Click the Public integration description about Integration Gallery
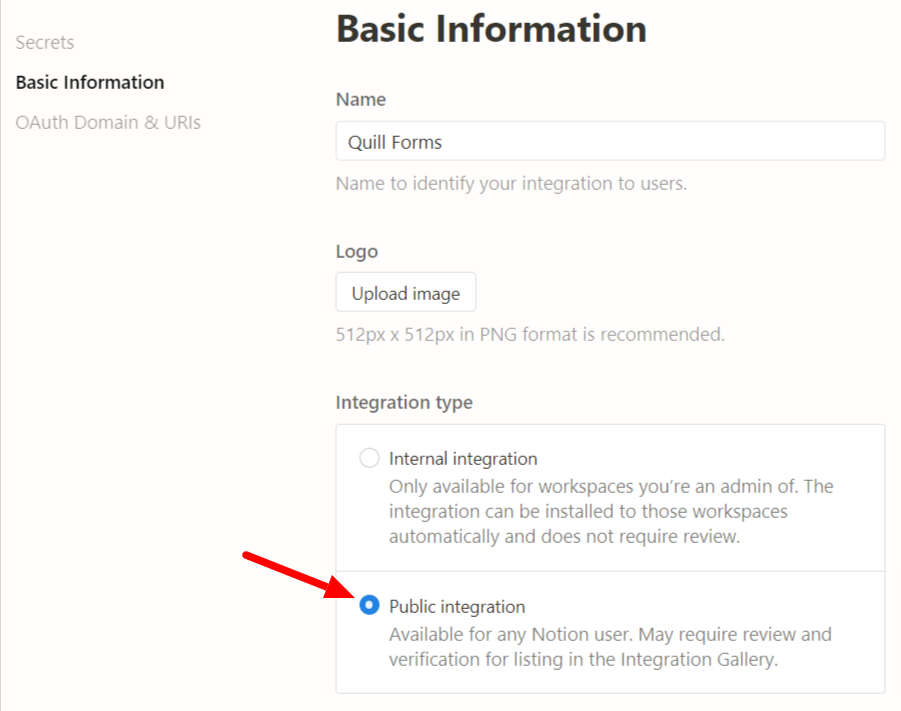The image size is (901, 711). point(610,647)
